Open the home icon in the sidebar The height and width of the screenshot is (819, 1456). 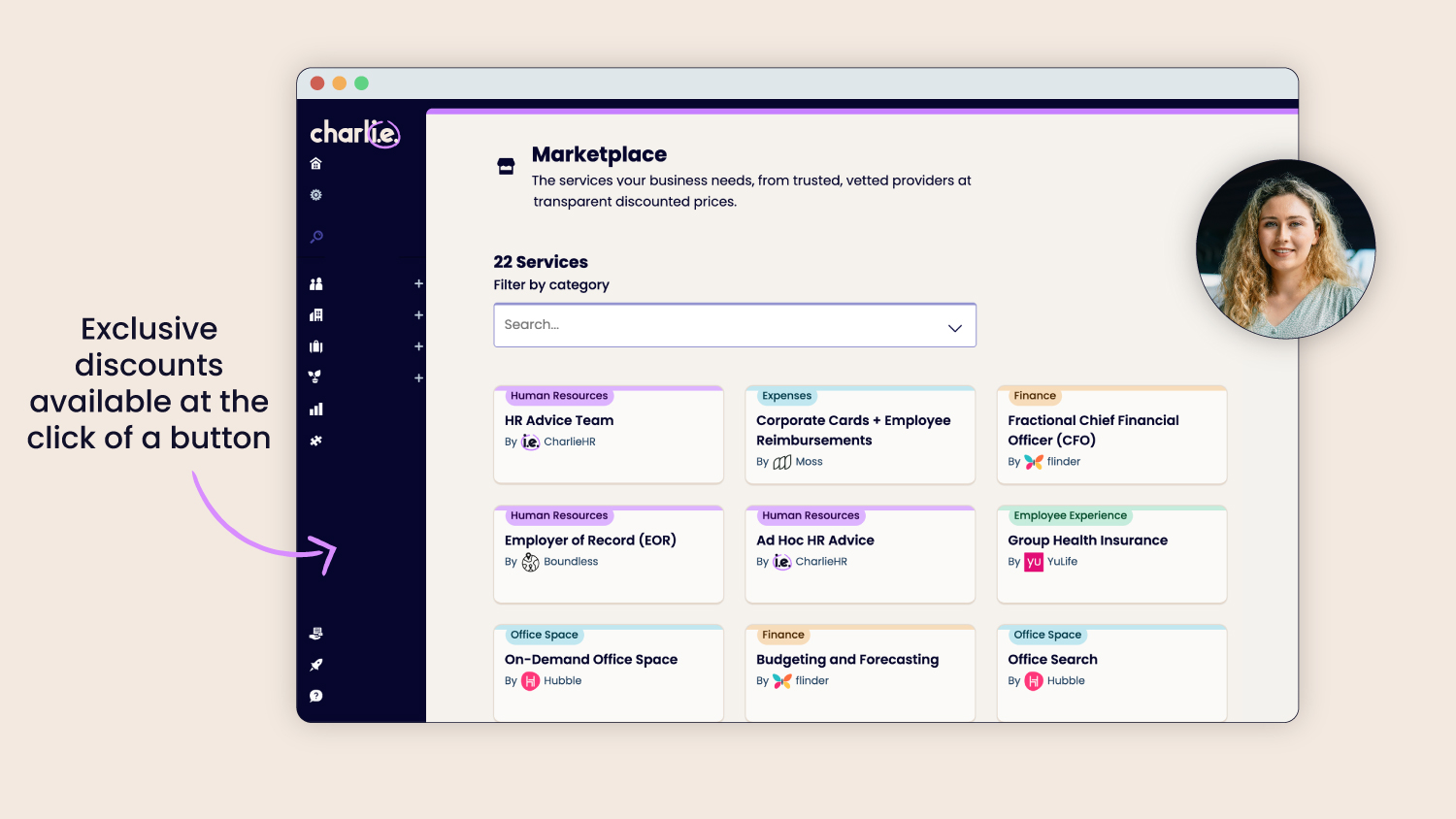point(315,164)
